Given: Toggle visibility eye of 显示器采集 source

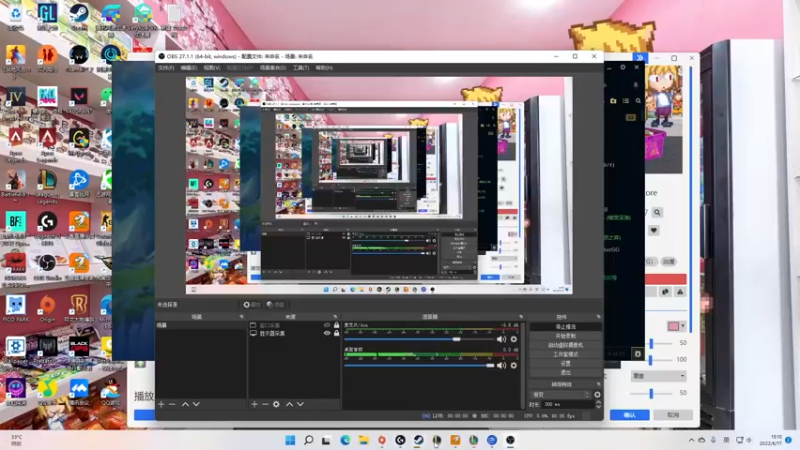Looking at the screenshot, I should pos(327,333).
